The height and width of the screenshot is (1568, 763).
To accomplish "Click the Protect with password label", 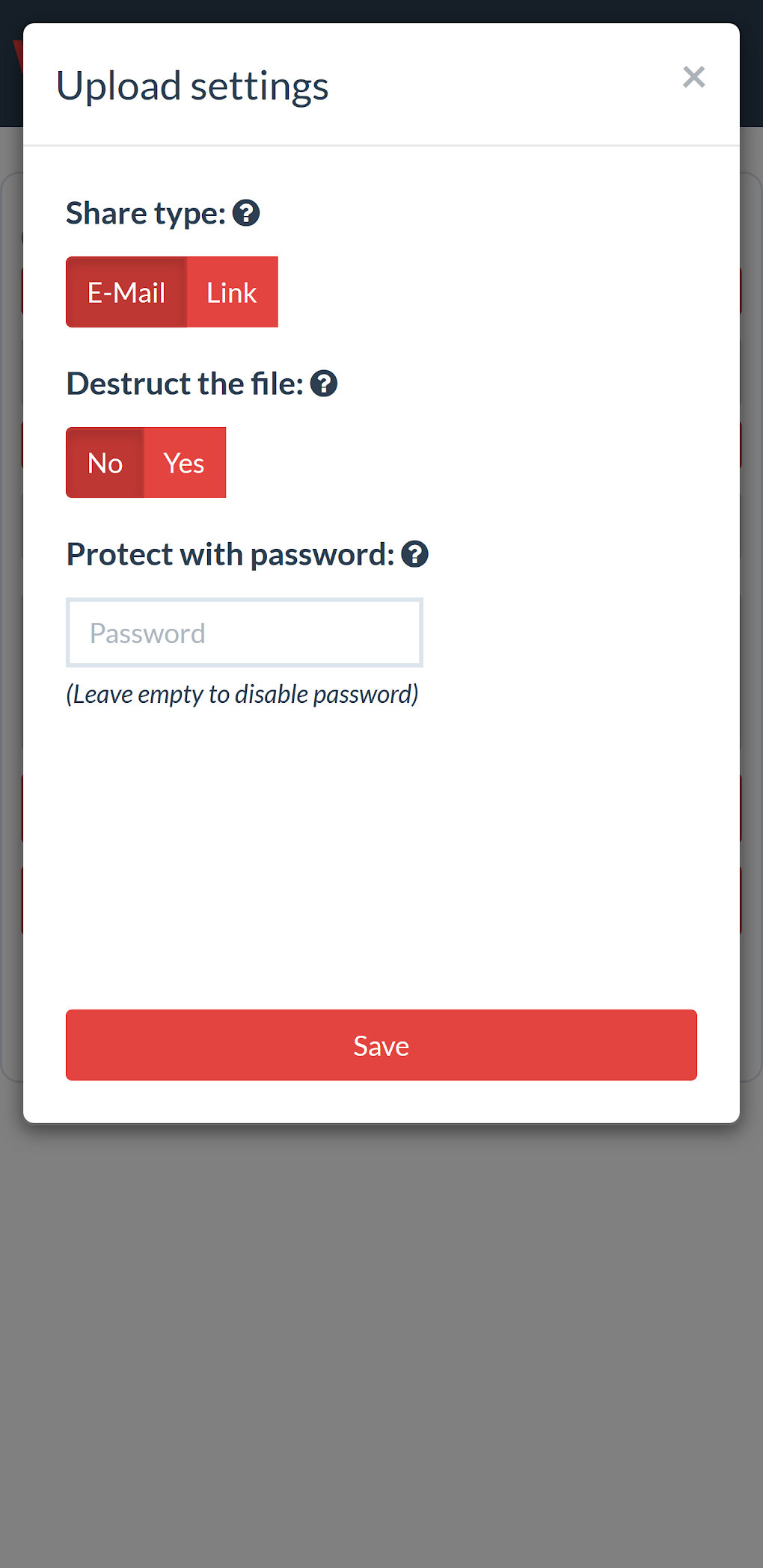I will [230, 554].
